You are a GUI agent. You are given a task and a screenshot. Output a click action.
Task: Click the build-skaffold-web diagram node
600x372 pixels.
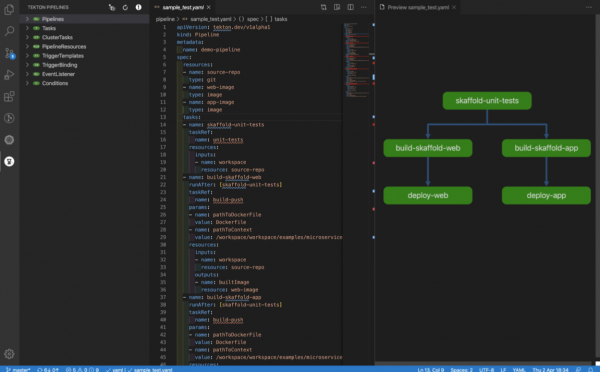click(x=427, y=148)
